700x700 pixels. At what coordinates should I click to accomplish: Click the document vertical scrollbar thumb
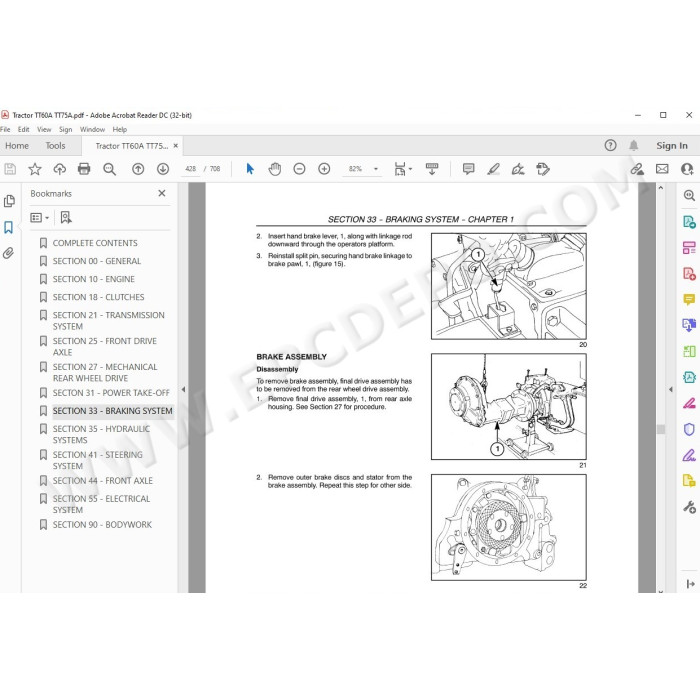coord(661,429)
